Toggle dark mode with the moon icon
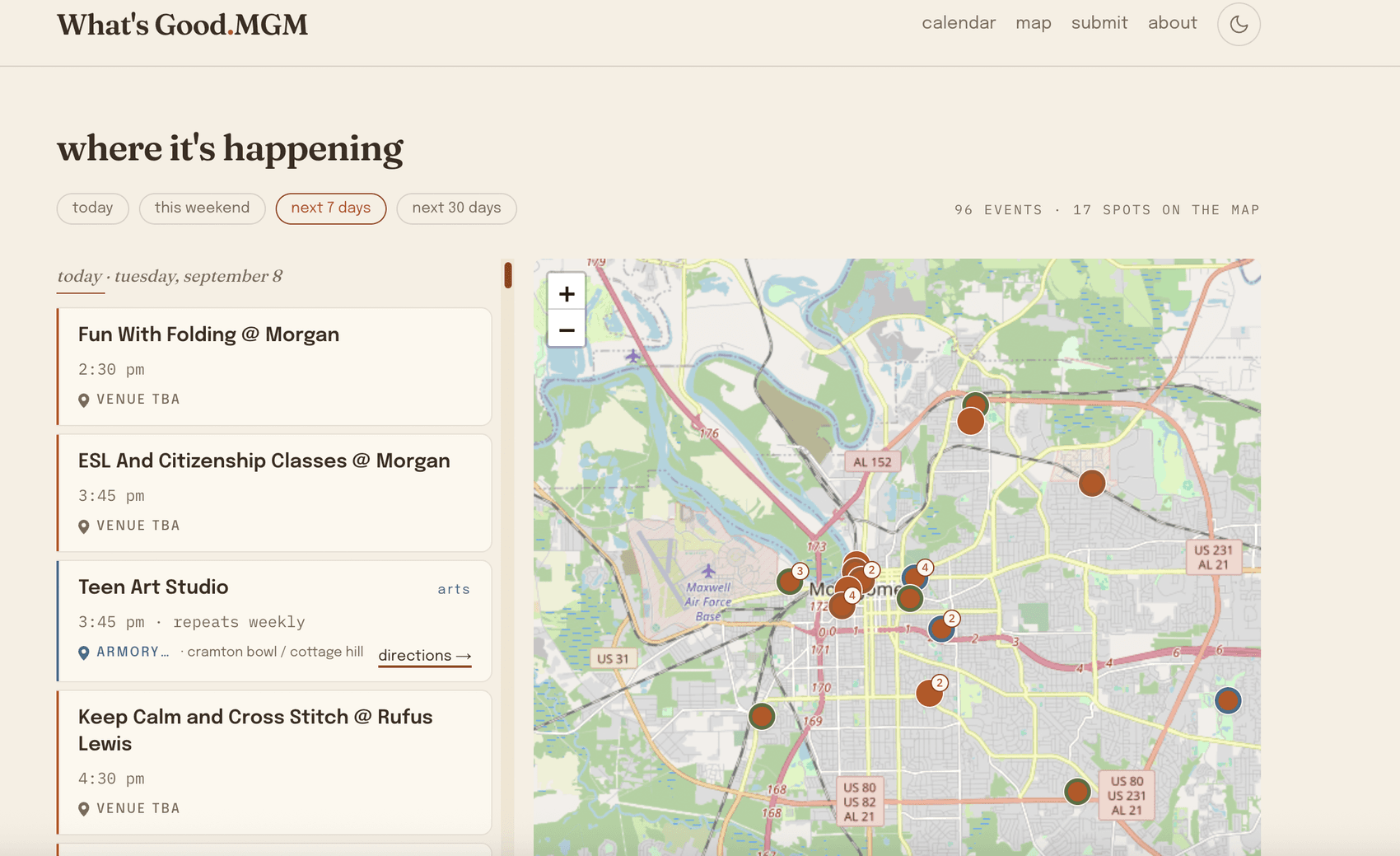Image resolution: width=1400 pixels, height=856 pixels. pyautogui.click(x=1239, y=24)
